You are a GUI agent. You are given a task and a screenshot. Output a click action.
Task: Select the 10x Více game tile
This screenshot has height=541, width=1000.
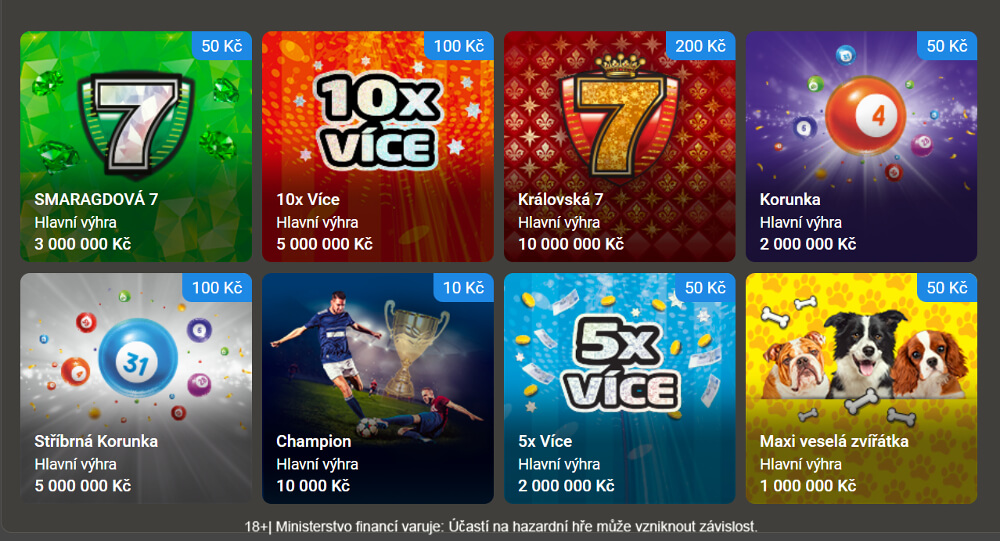coord(378,146)
